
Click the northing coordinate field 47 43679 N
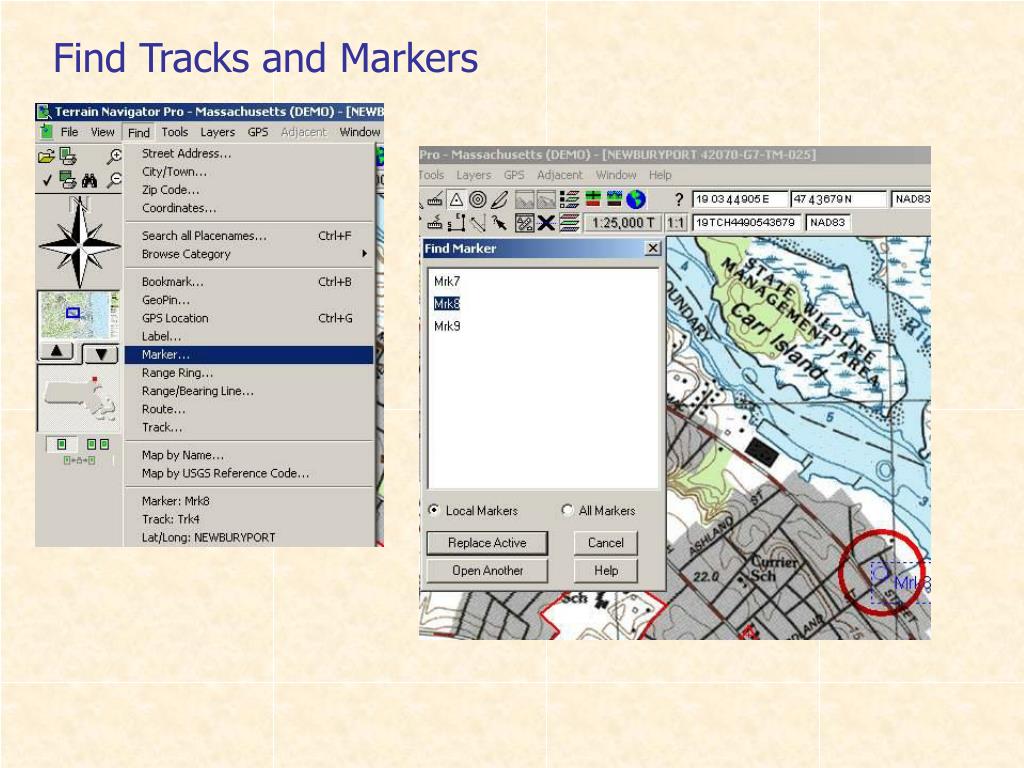(839, 199)
